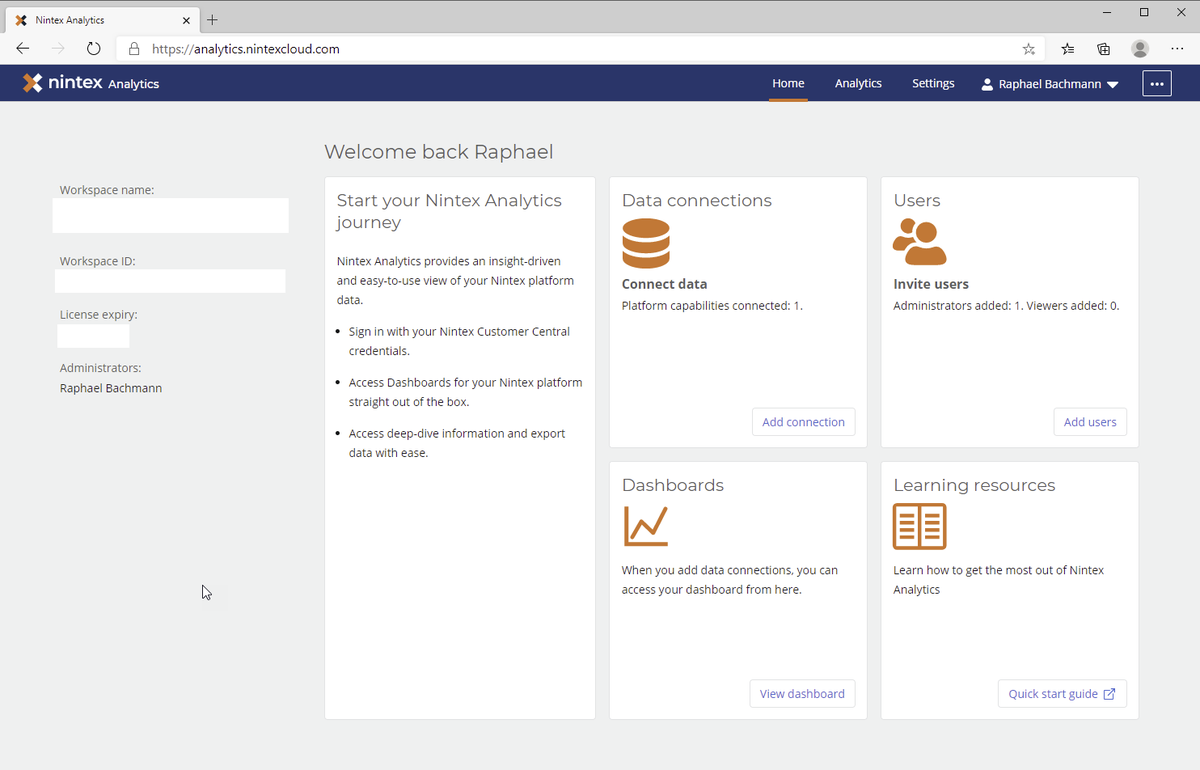Viewport: 1200px width, 770px height.
Task: Refresh the page with the reload icon
Action: point(94,48)
